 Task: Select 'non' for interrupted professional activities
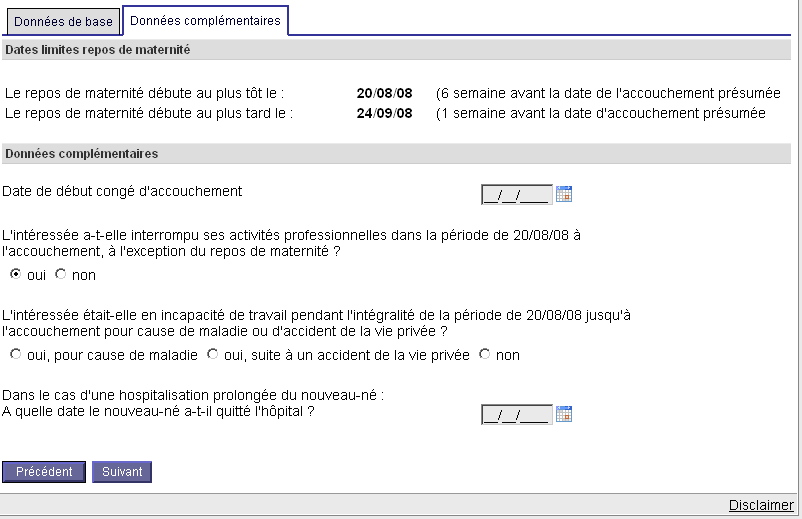click(x=61, y=274)
